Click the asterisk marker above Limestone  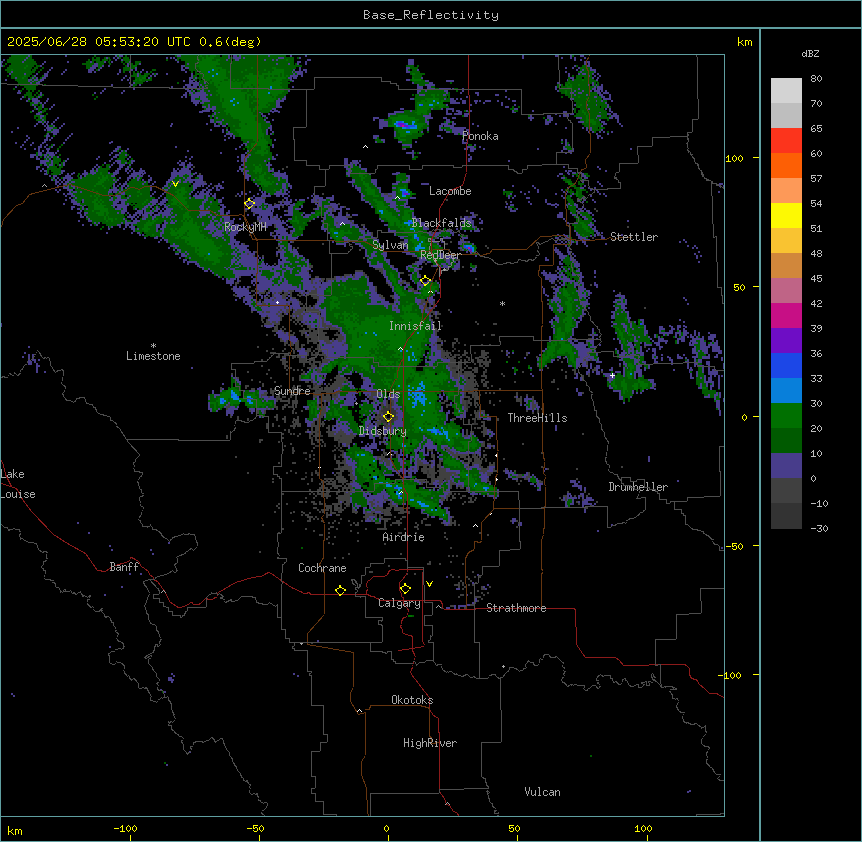pos(153,346)
